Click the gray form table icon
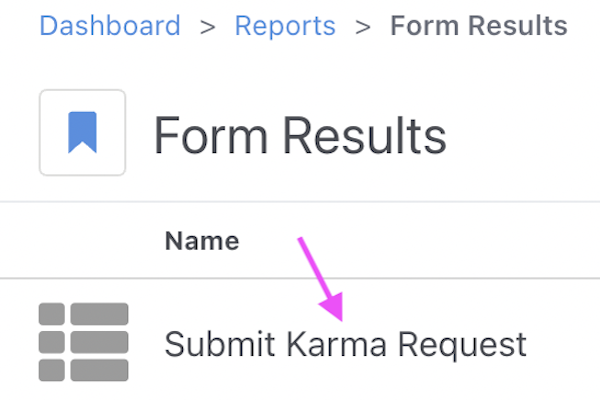The width and height of the screenshot is (600, 400). pyautogui.click(x=83, y=342)
